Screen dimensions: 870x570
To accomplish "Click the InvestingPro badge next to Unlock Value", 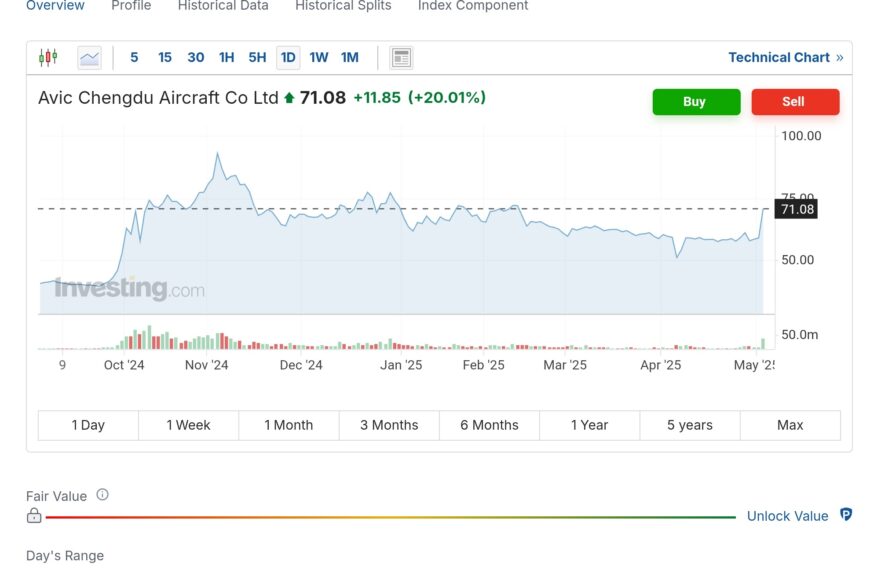I will point(846,515).
